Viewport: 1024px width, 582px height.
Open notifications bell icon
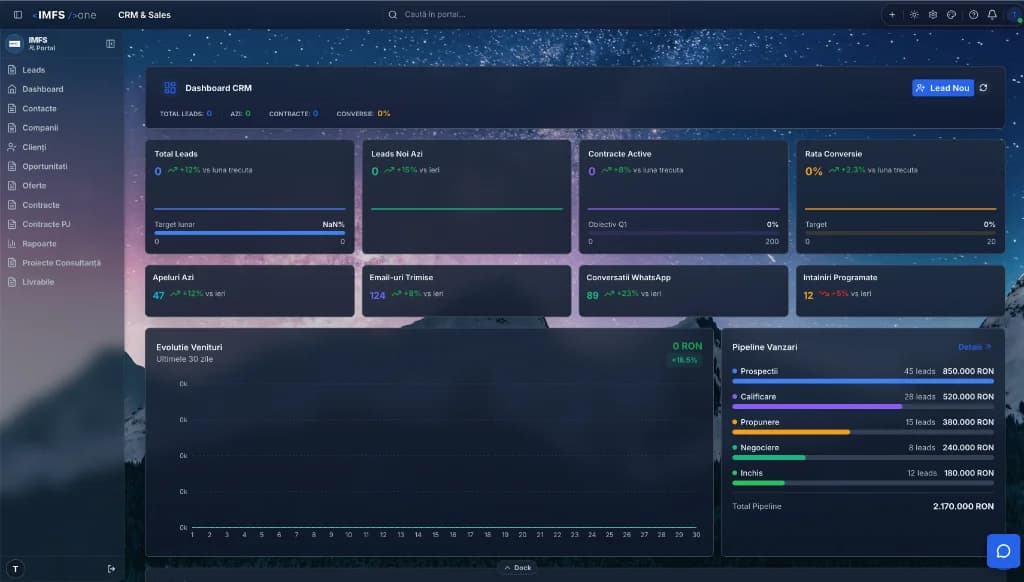pyautogui.click(x=992, y=14)
